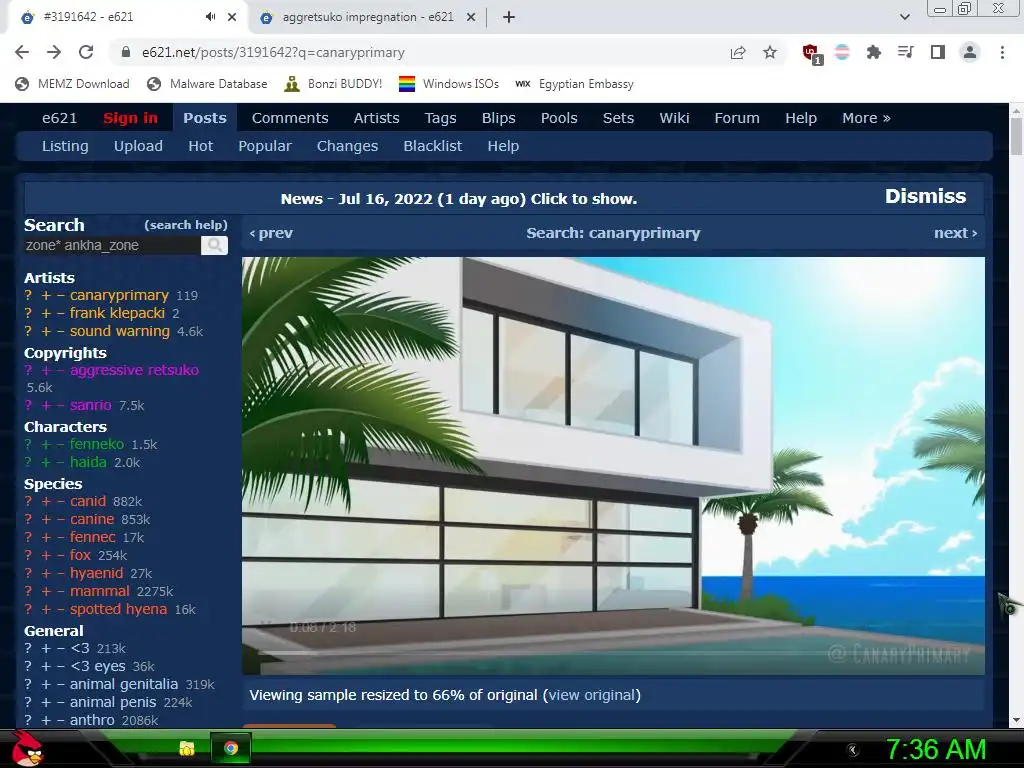1024x768 pixels.
Task: Open the fenneko character tag
Action: pyautogui.click(x=97, y=445)
